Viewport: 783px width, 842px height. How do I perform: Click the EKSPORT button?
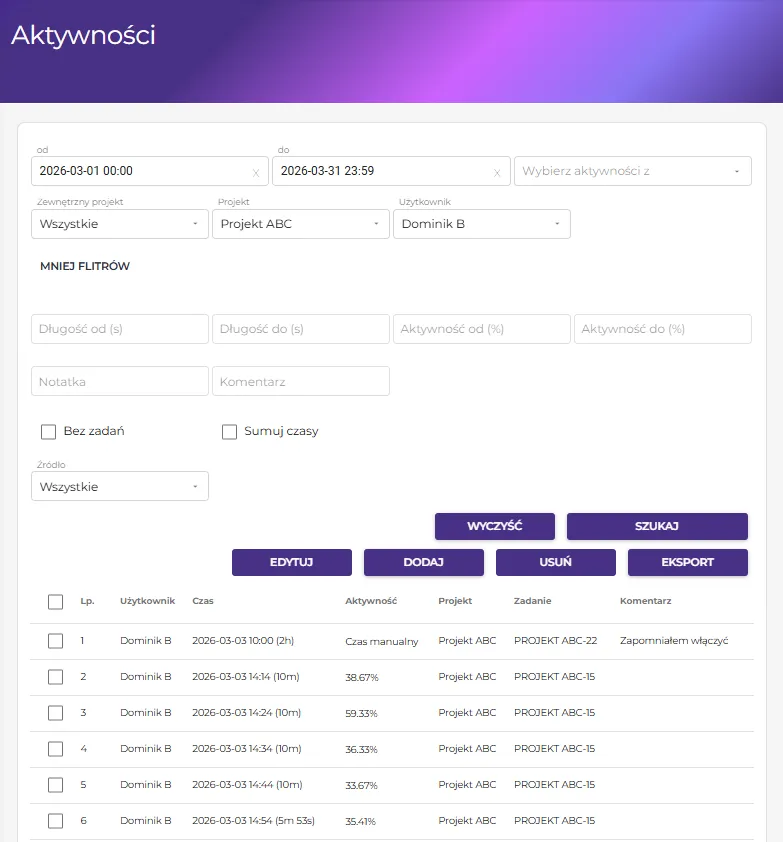pos(688,562)
